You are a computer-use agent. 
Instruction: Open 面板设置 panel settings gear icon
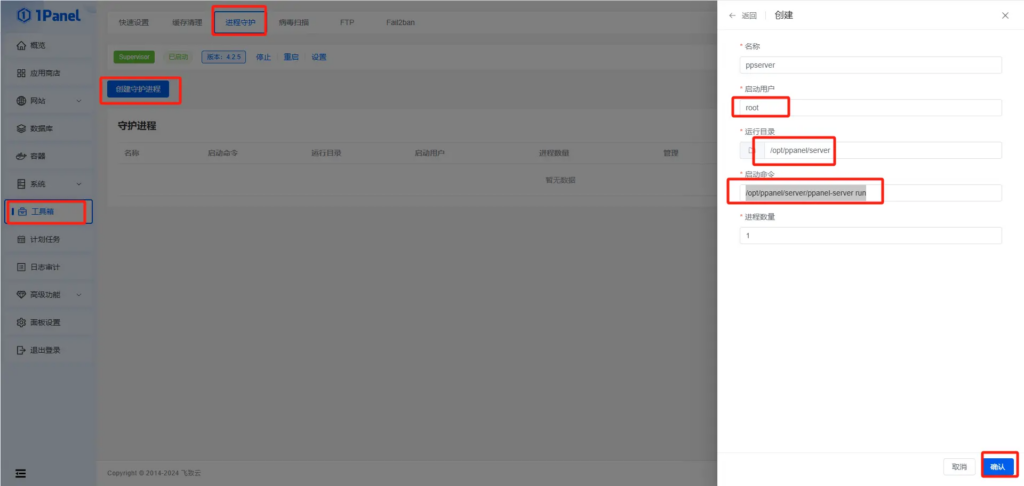pos(21,323)
